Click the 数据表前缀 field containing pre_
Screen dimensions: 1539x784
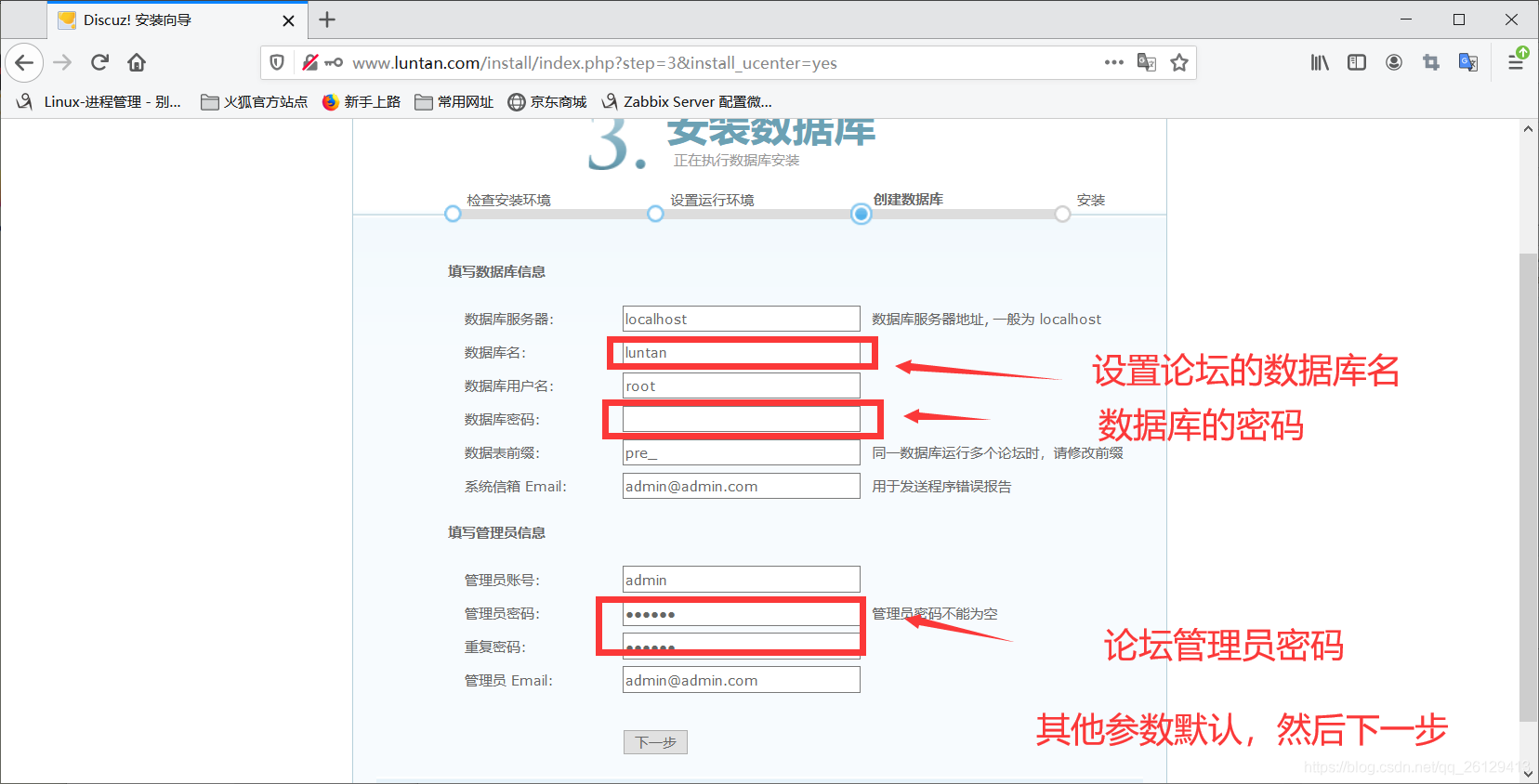pyautogui.click(x=741, y=452)
